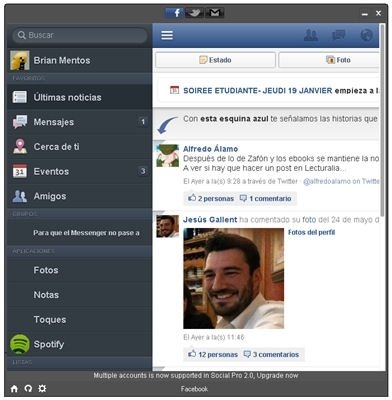Switch to the Gmail account tab icon
392x400 pixels.
coord(214,13)
